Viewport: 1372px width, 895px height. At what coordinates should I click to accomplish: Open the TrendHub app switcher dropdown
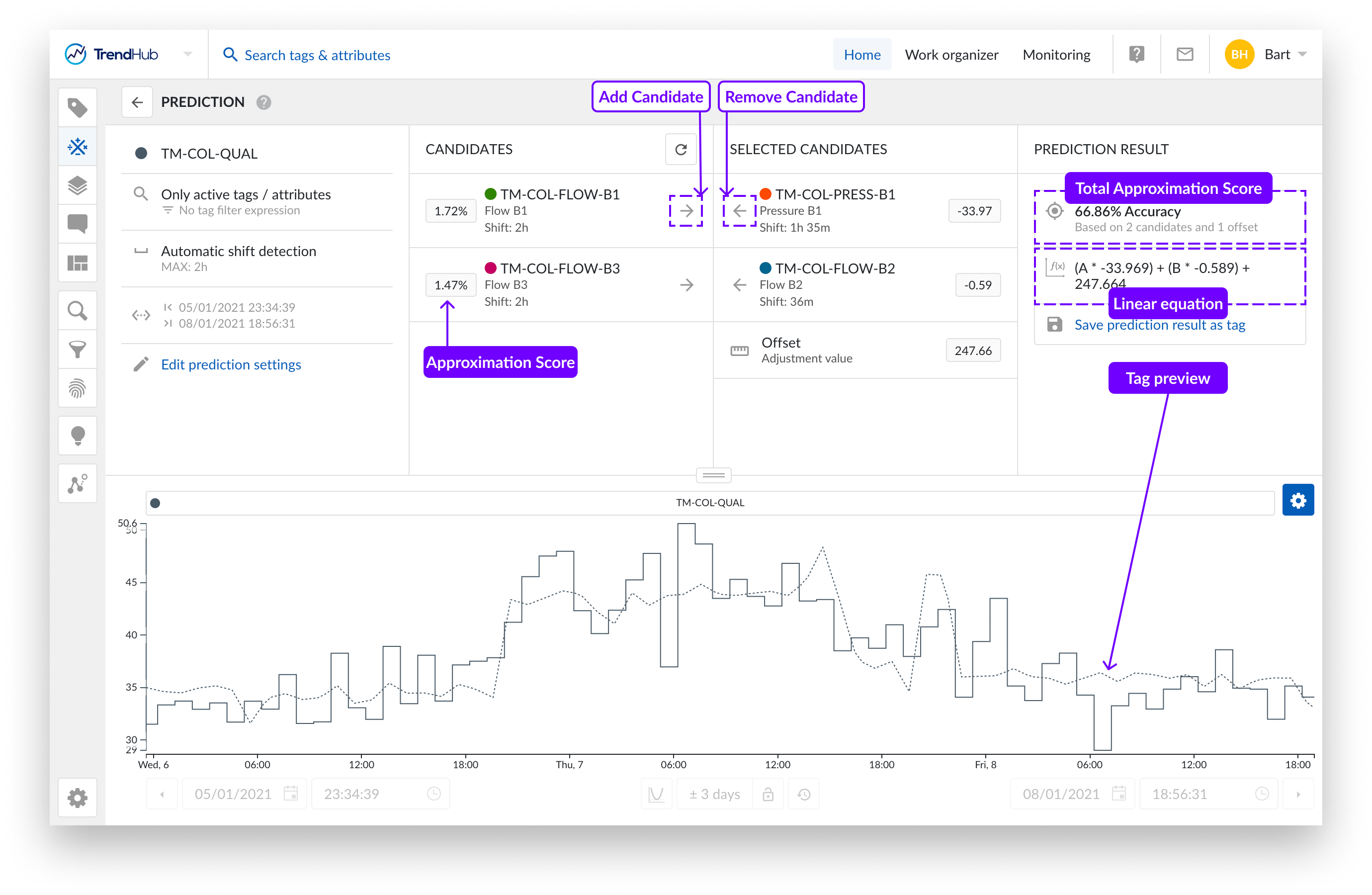point(187,55)
